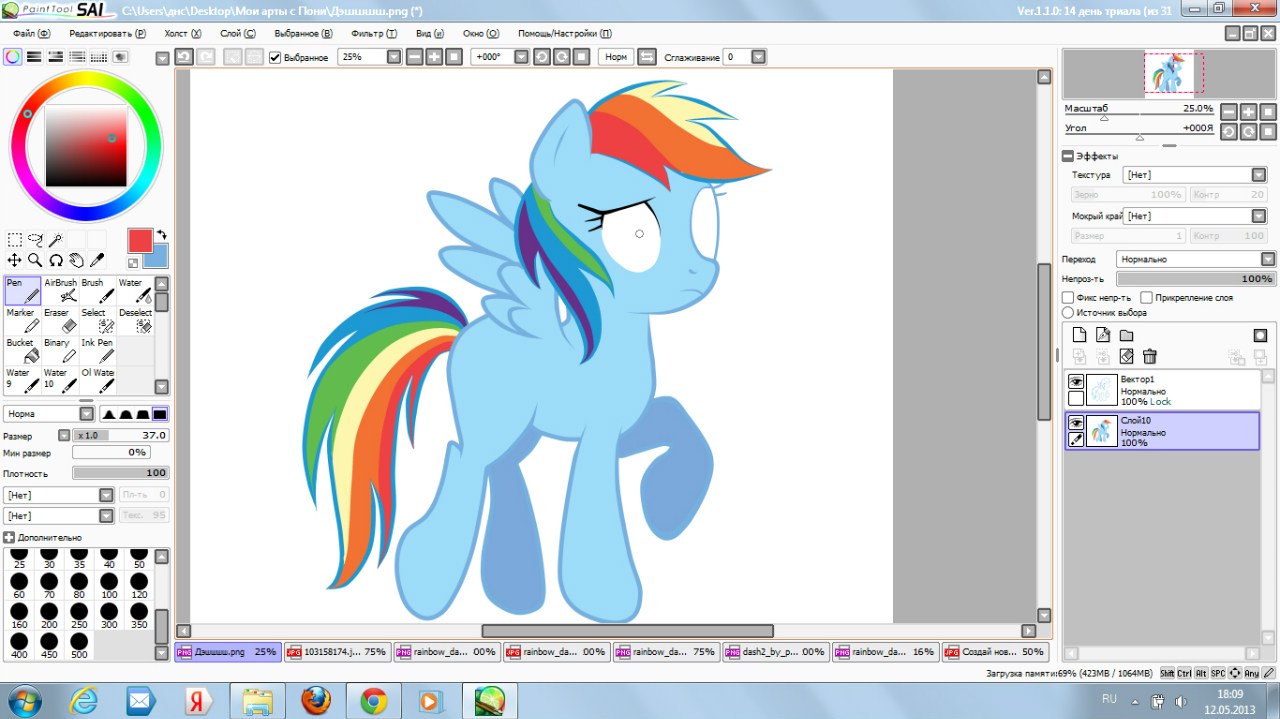Pick the Eraser tool

60,321
